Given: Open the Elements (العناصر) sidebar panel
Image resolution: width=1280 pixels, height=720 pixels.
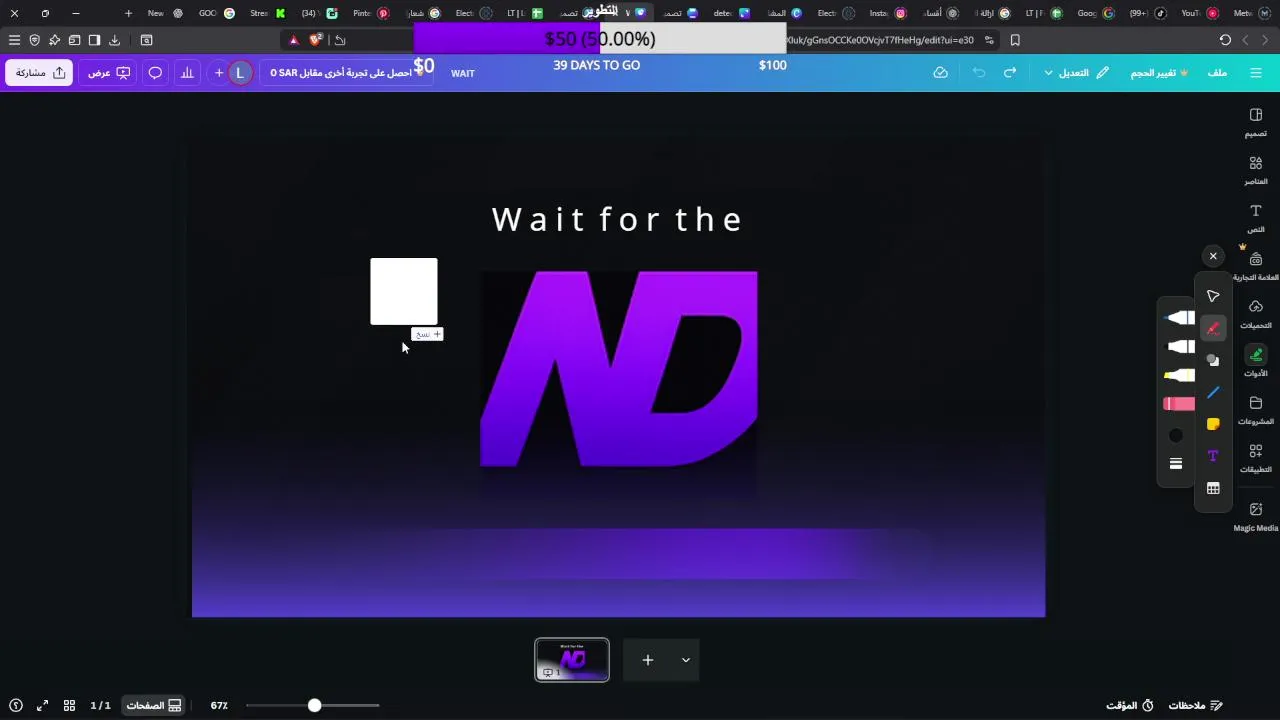Looking at the screenshot, I should pyautogui.click(x=1255, y=170).
